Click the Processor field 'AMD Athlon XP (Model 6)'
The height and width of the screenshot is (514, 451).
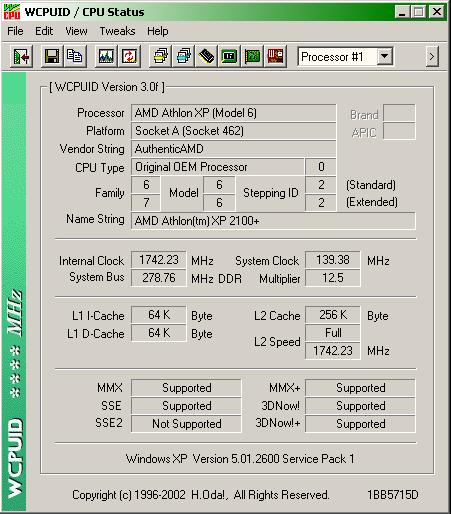click(233, 113)
